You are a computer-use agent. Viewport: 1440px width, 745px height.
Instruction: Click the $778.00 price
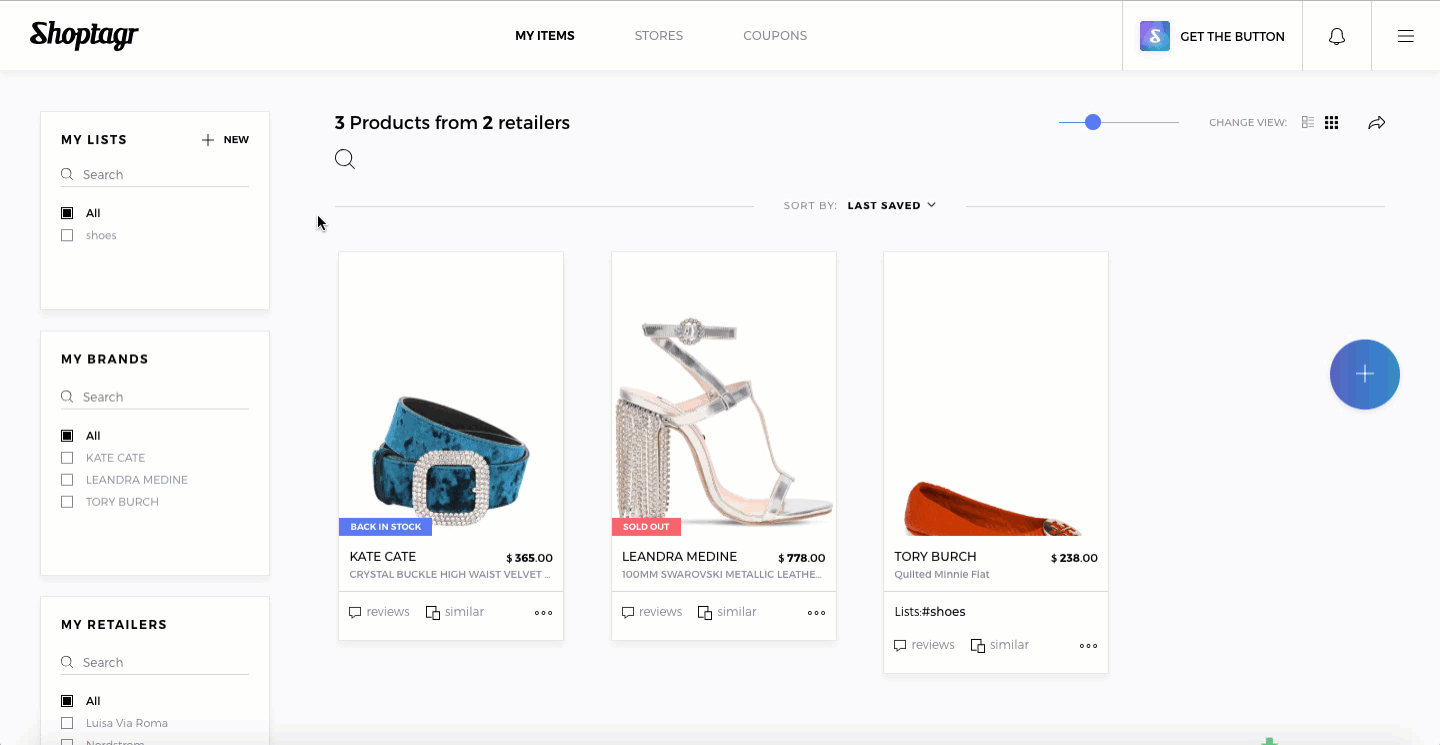point(802,558)
